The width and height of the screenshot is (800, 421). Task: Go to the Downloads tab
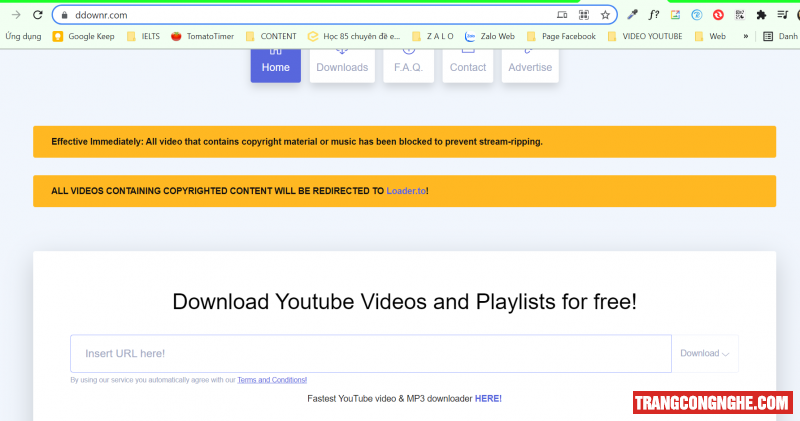point(342,66)
